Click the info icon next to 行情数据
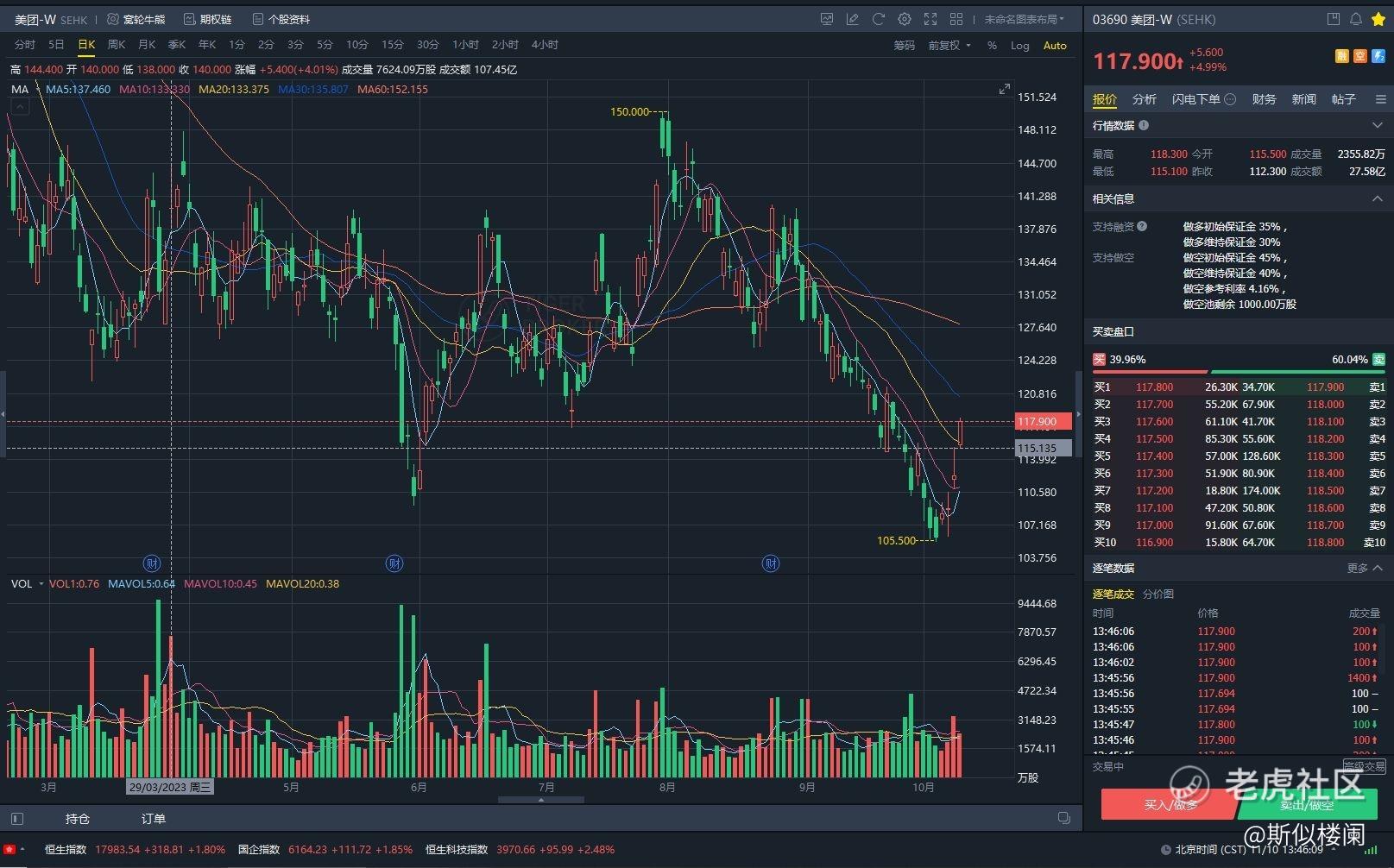The width and height of the screenshot is (1394, 868). click(x=1144, y=125)
